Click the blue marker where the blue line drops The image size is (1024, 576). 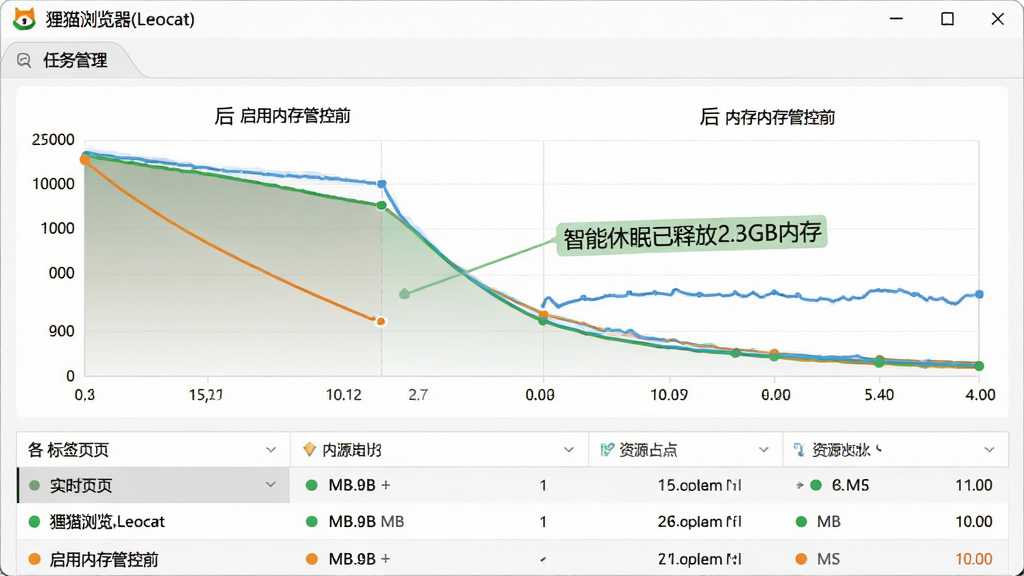pos(382,184)
